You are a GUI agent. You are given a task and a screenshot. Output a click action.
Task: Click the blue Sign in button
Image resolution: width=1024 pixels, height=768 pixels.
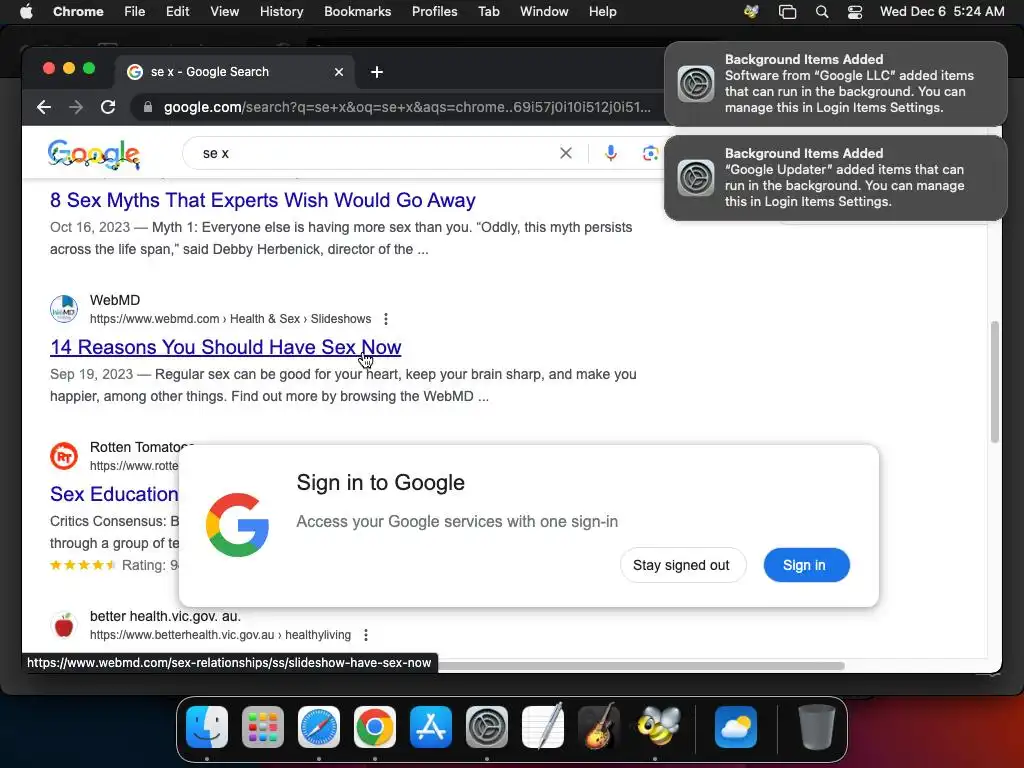point(807,565)
